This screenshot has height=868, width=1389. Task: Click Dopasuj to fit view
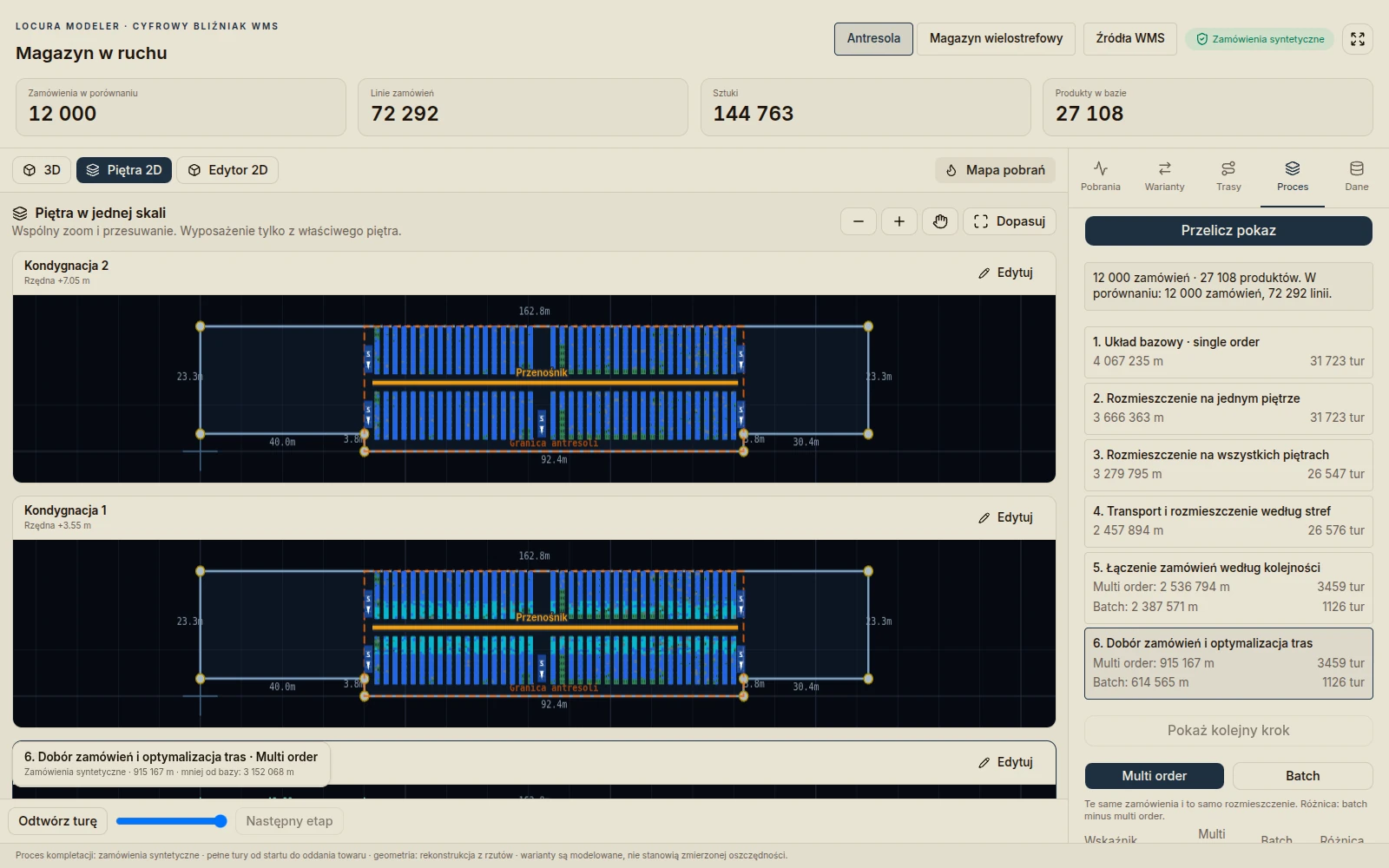tap(1010, 221)
